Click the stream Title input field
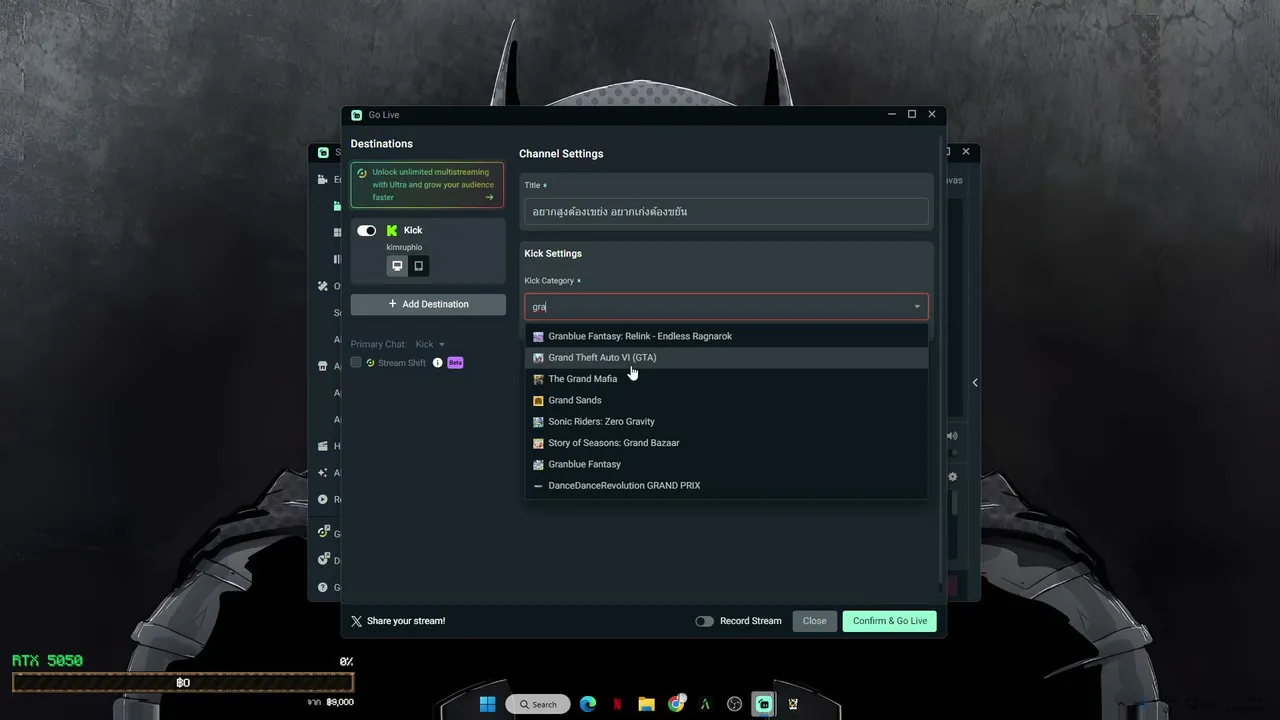The height and width of the screenshot is (720, 1280). click(x=726, y=211)
